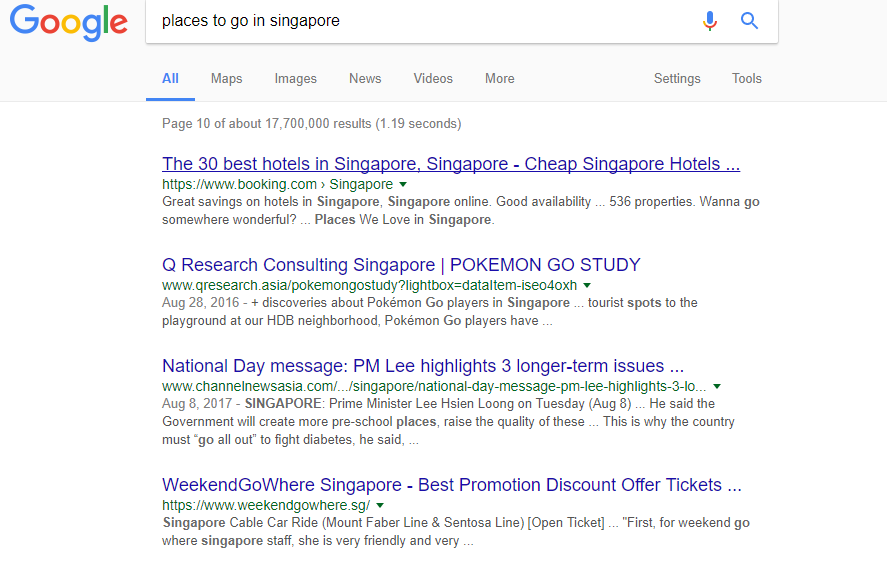The width and height of the screenshot is (887, 572).
Task: Open the More menu
Action: pyautogui.click(x=500, y=79)
